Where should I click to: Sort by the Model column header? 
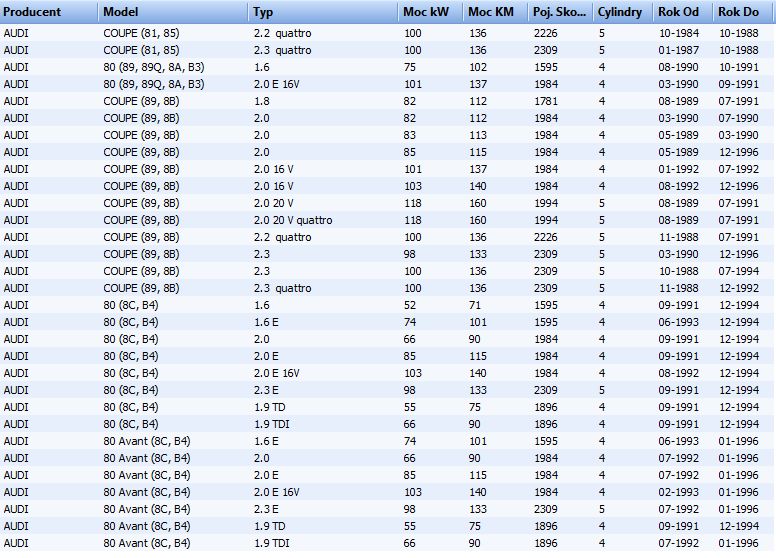[x=173, y=12]
